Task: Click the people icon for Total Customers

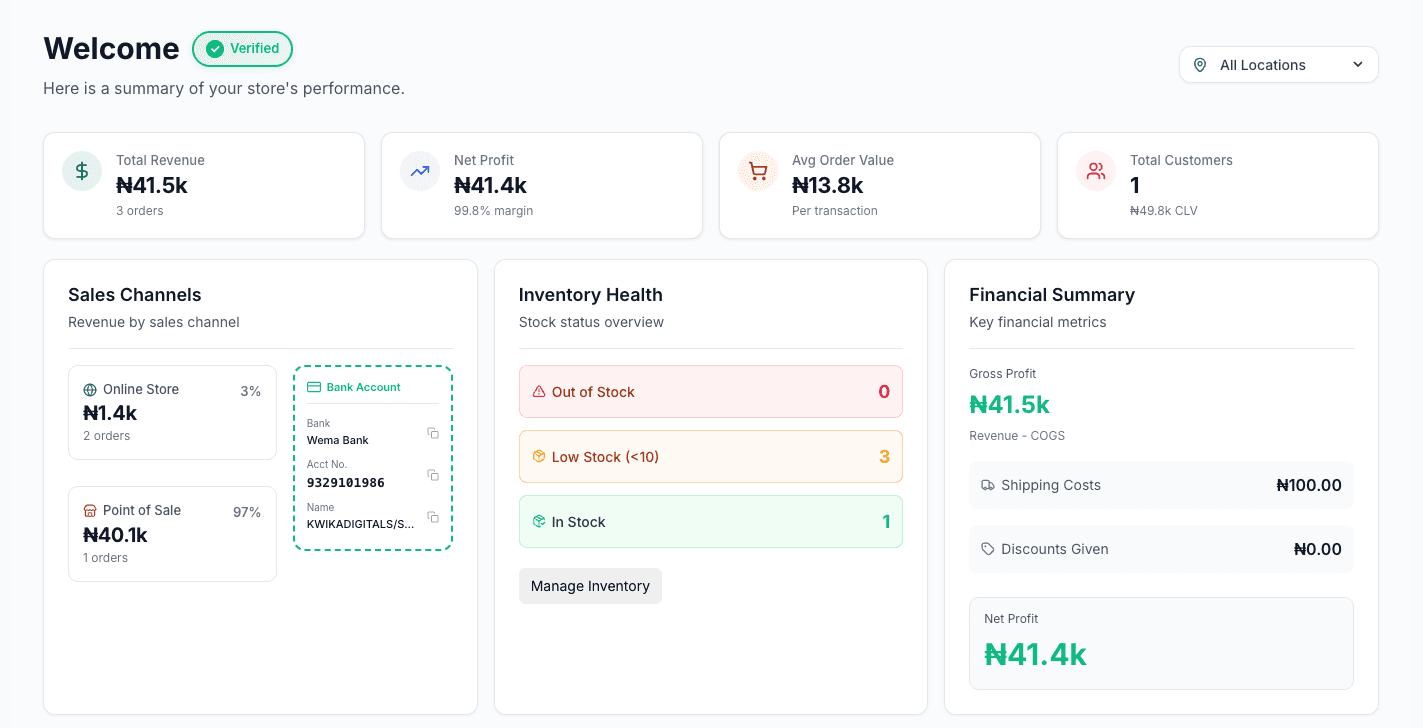Action: click(1096, 171)
